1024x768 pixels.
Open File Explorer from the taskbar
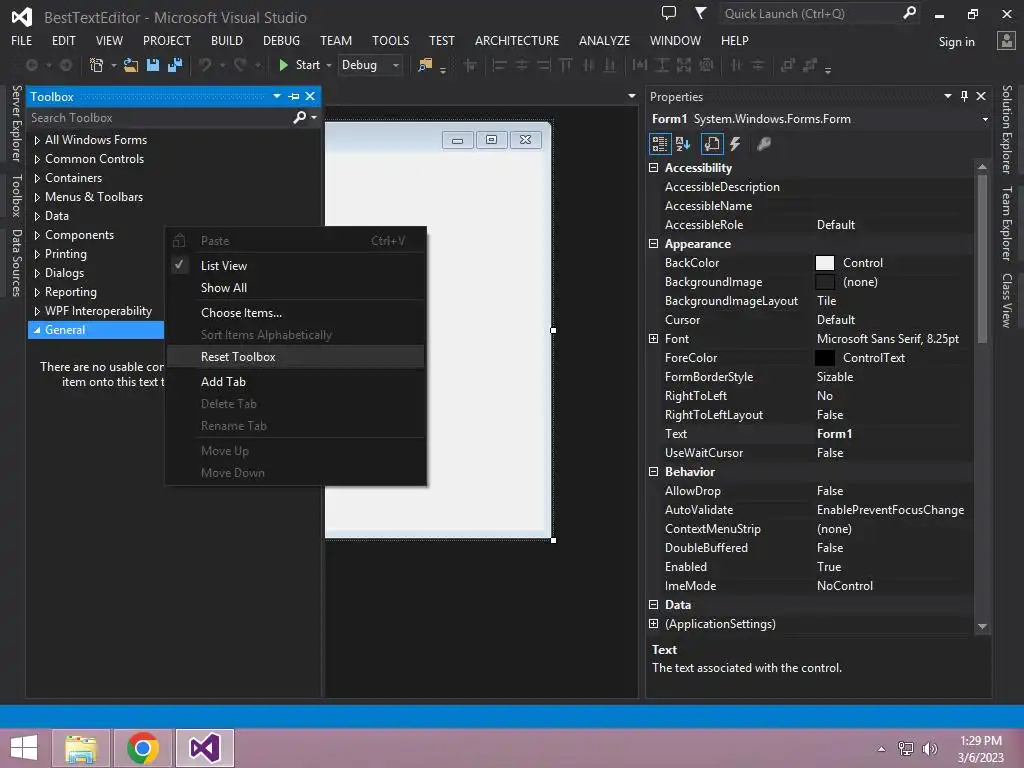pos(81,748)
